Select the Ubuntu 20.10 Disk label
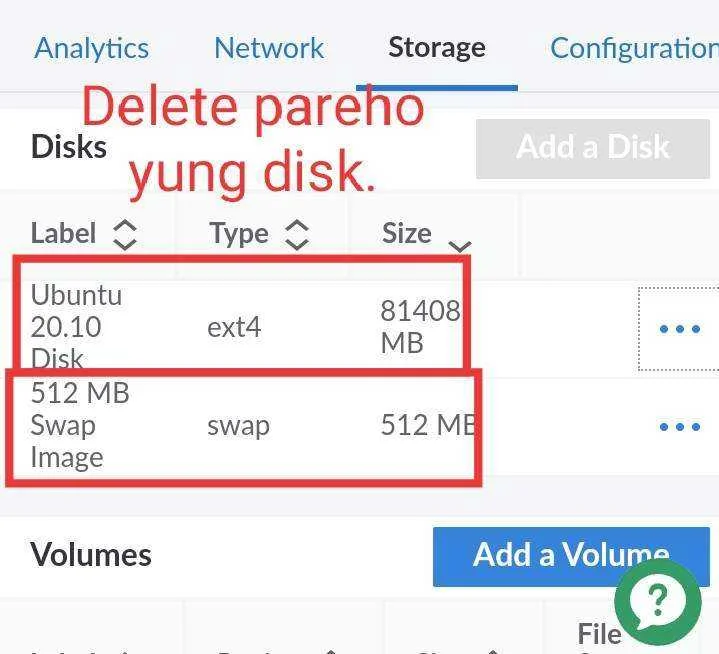This screenshot has height=654, width=719. point(76,327)
